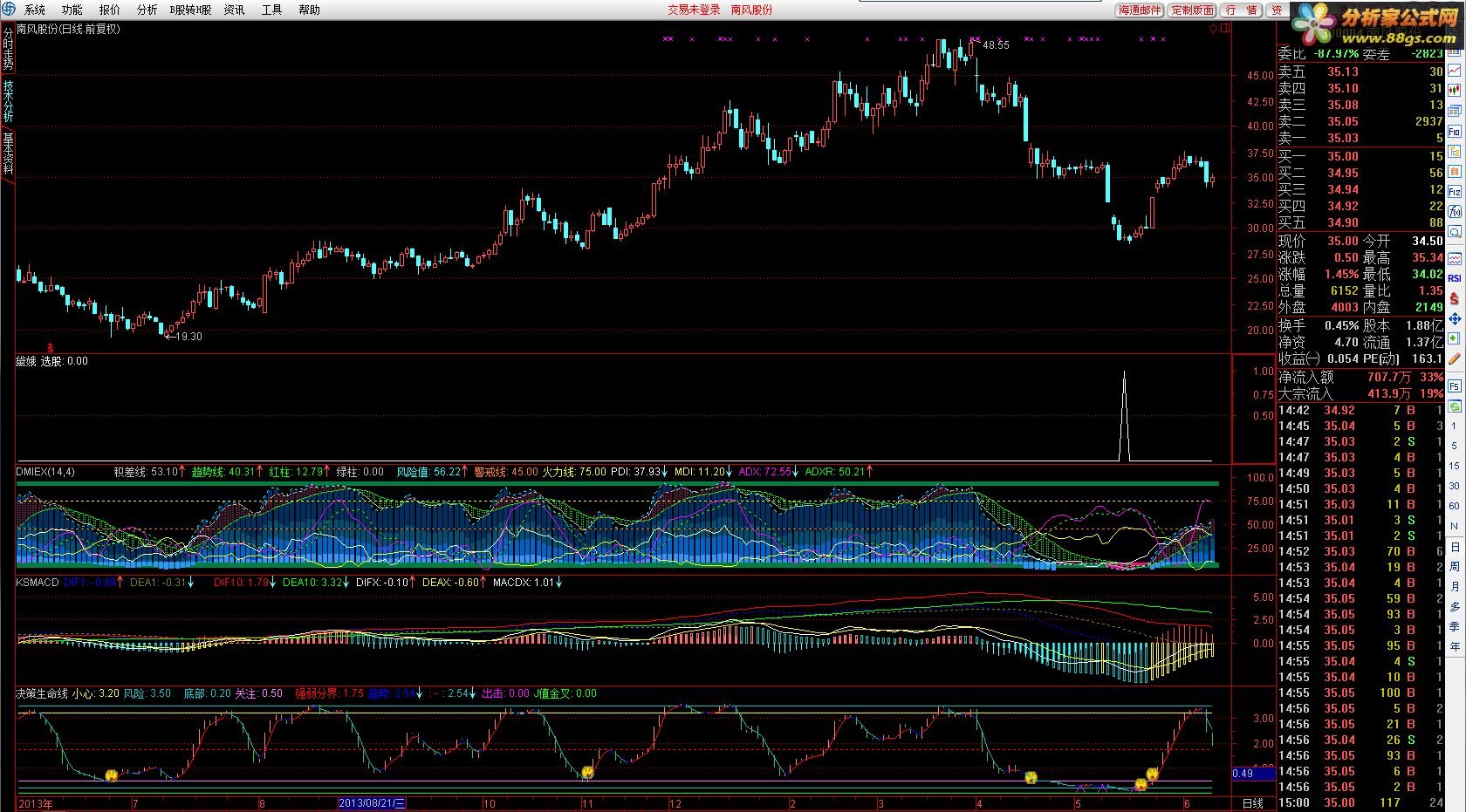This screenshot has width=1466, height=812.
Task: Click the 海通邮件 button
Action: coord(1141,10)
